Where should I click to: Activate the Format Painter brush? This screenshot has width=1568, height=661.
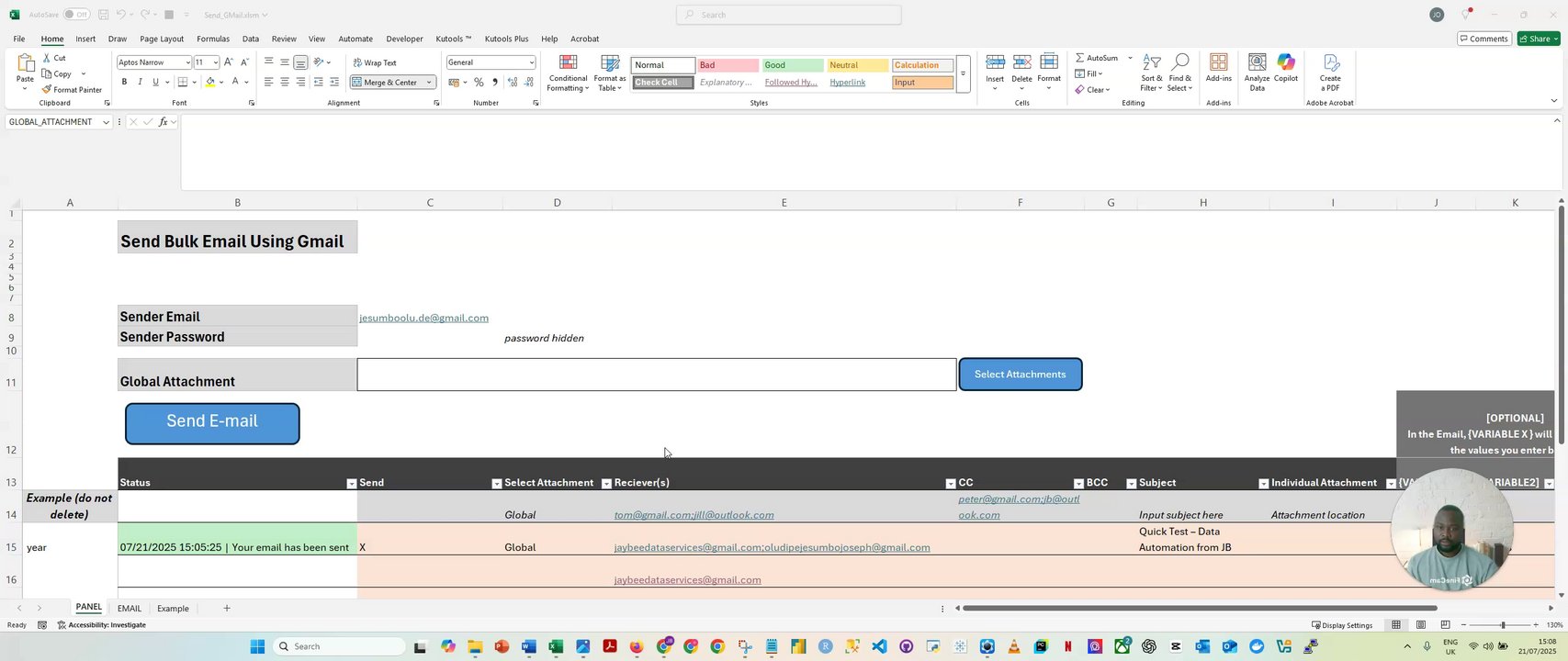pyautogui.click(x=47, y=90)
